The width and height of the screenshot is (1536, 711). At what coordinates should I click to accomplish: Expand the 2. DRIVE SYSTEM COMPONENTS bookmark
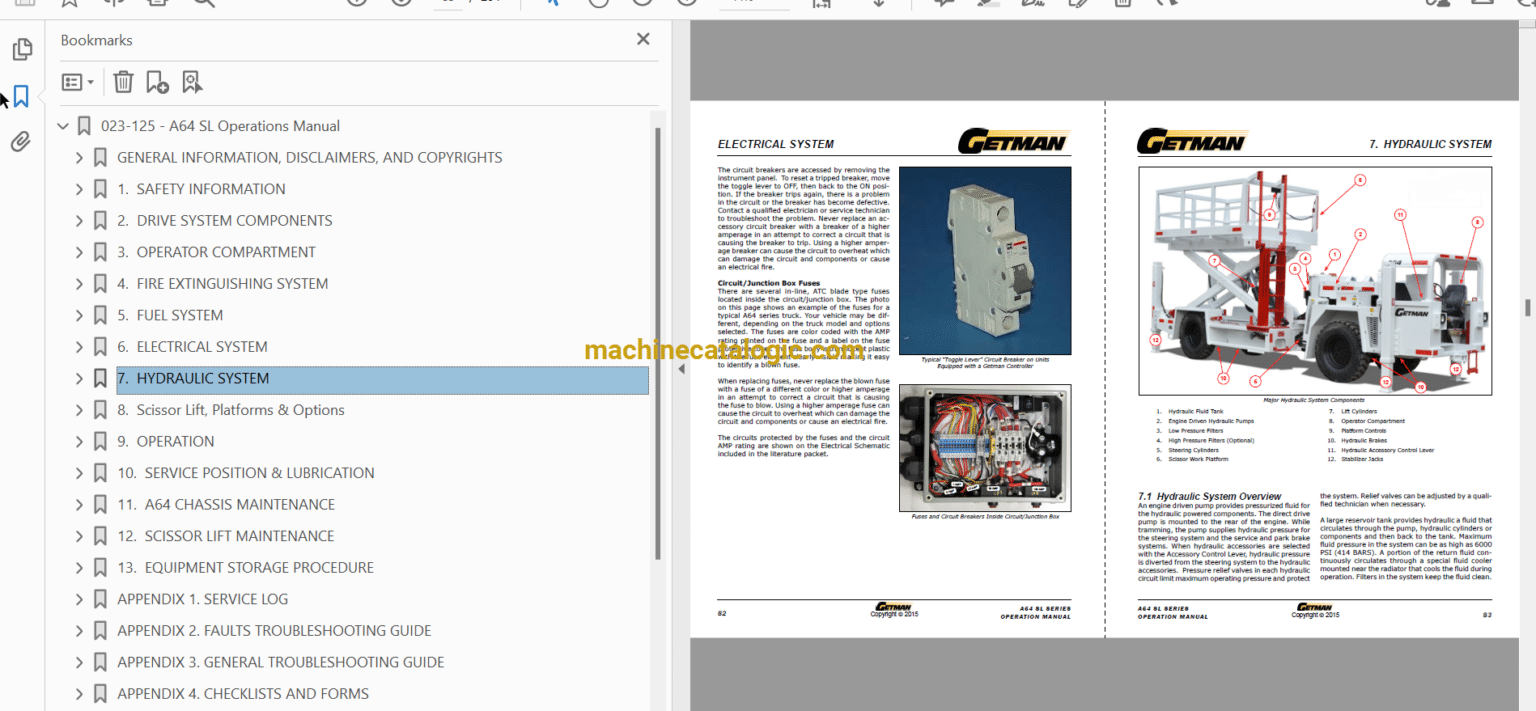80,221
